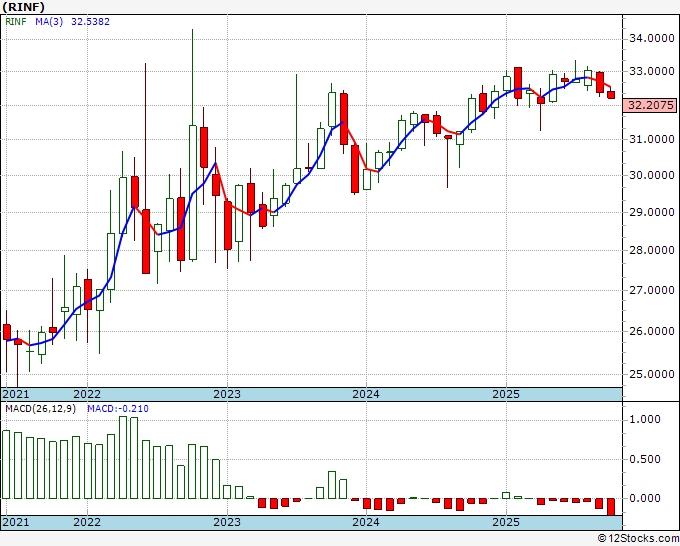Click the last red MACD histogram bar

coord(611,507)
